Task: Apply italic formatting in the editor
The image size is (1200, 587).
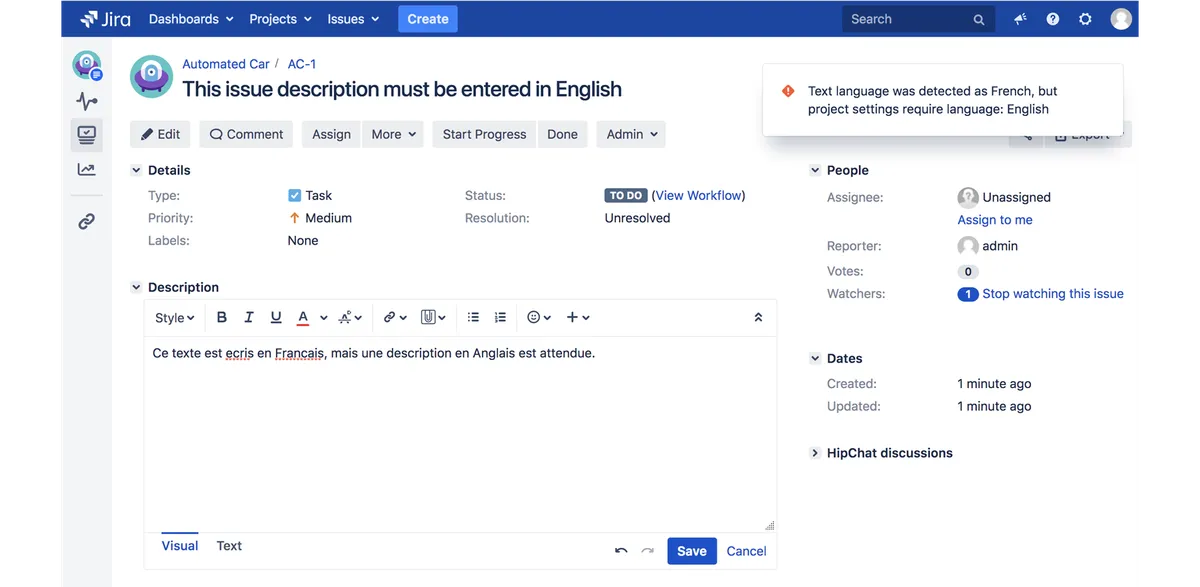Action: pos(249,317)
